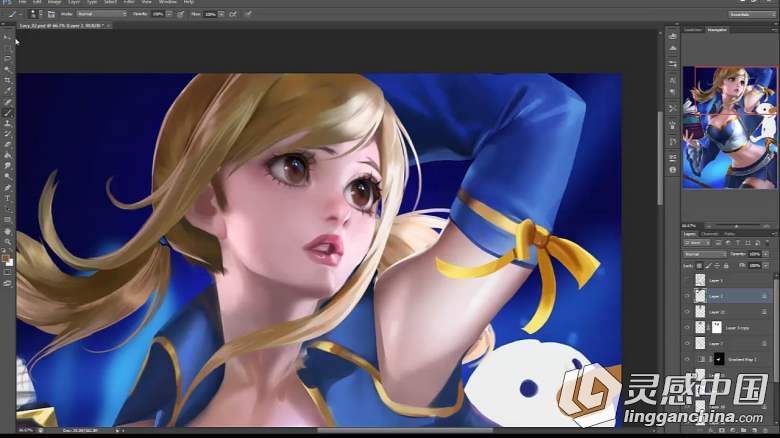Toggle lock transparent pixels

click(x=699, y=266)
